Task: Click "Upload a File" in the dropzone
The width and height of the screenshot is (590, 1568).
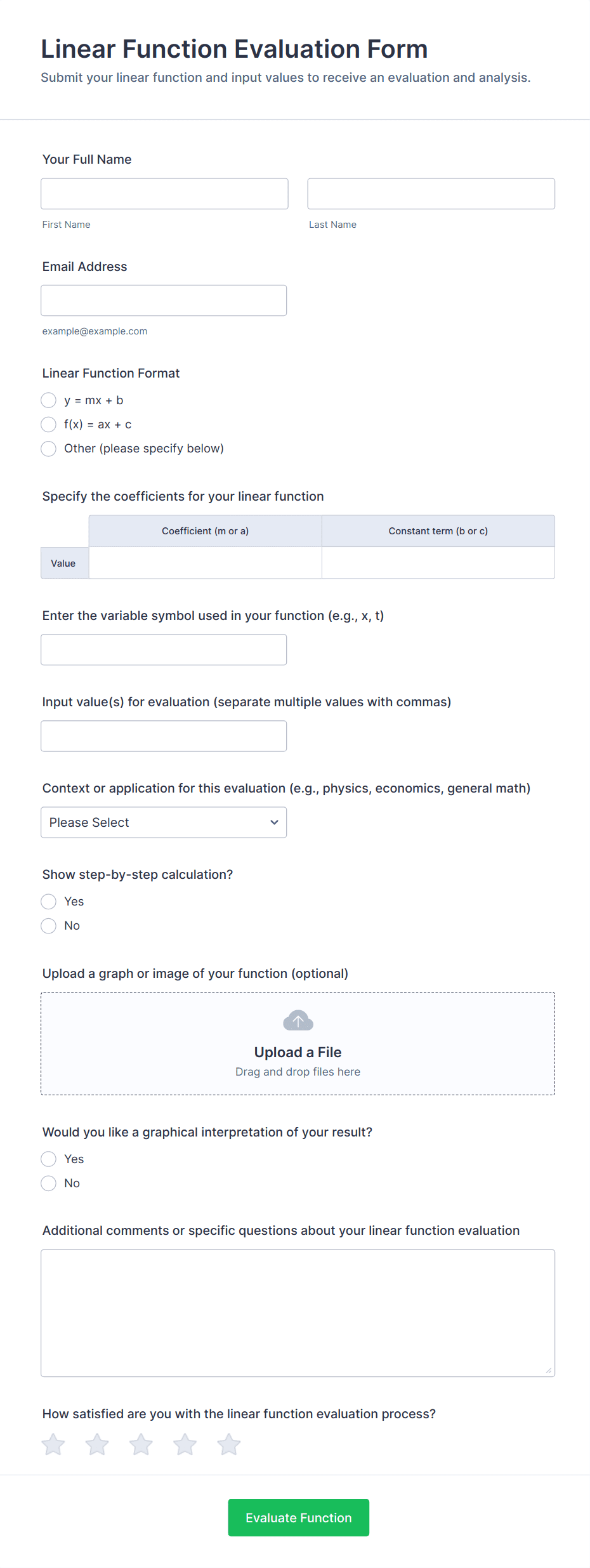Action: 298,1052
